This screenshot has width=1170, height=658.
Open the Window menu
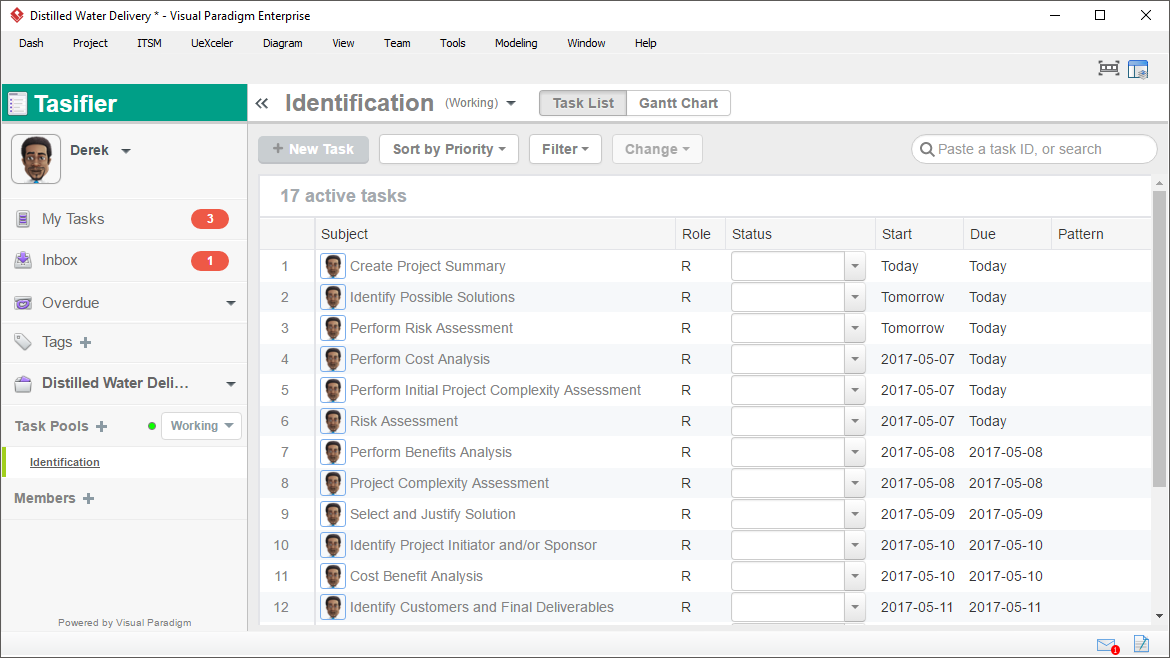tap(586, 43)
